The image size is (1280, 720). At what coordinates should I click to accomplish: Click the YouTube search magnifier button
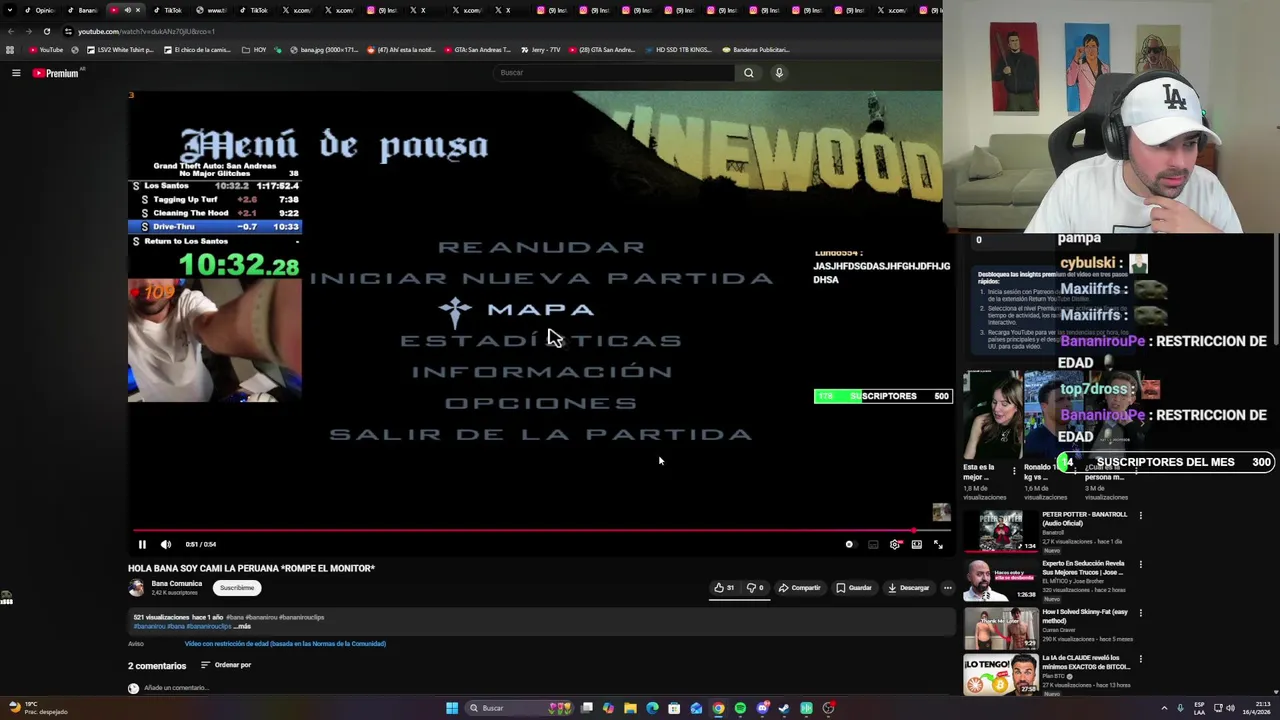click(x=748, y=73)
